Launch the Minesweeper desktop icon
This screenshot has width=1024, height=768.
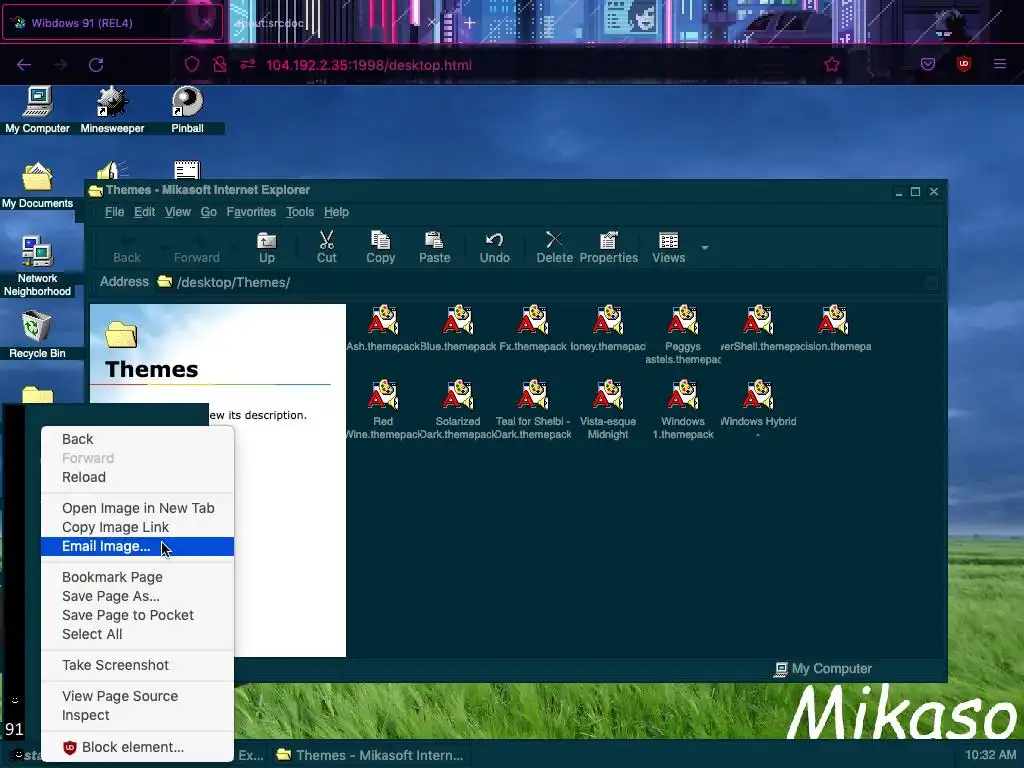pyautogui.click(x=112, y=110)
